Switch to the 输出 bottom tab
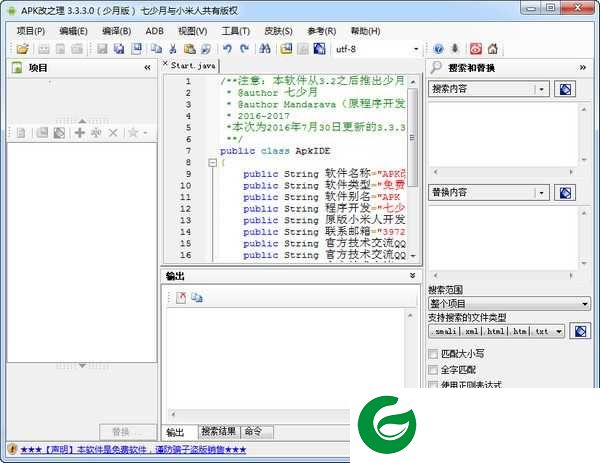The image size is (600, 463). [x=175, y=432]
